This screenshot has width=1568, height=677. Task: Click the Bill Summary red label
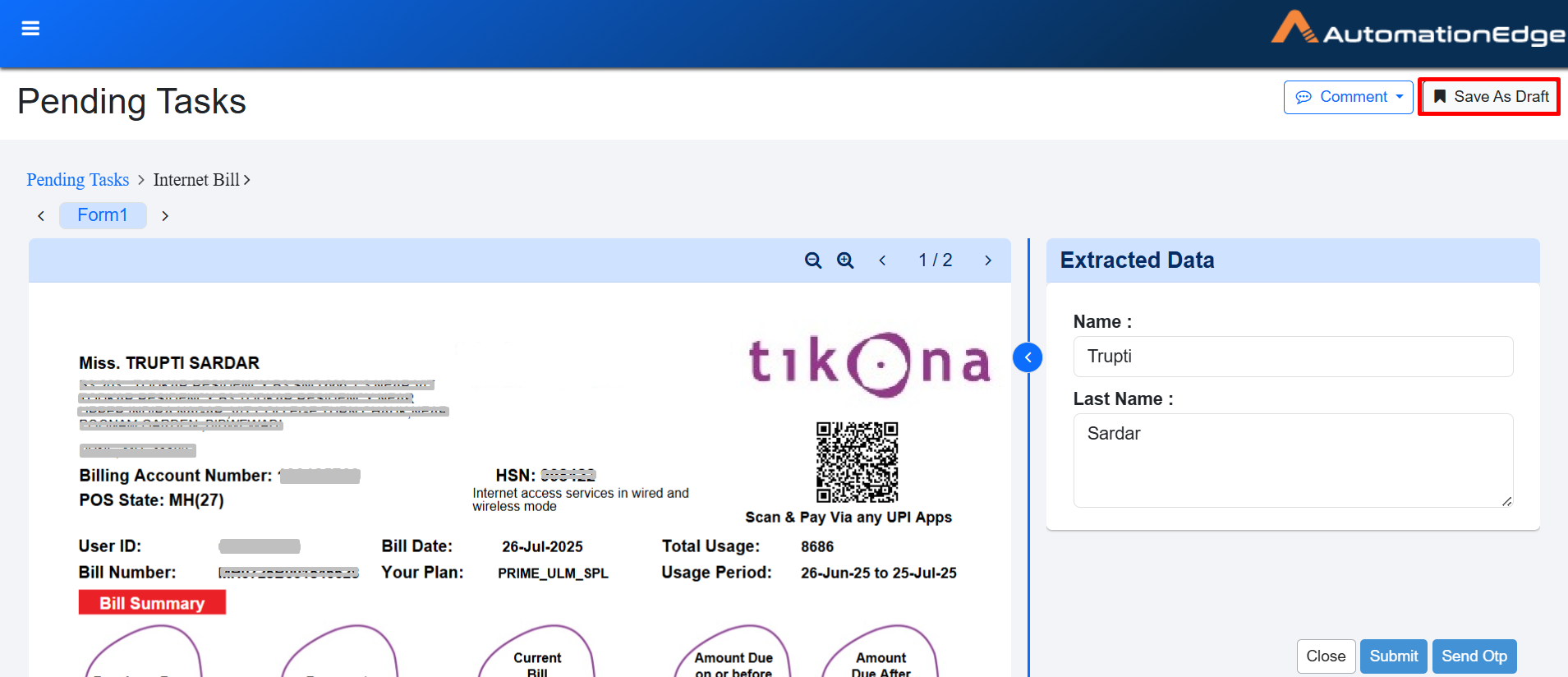[x=152, y=602]
